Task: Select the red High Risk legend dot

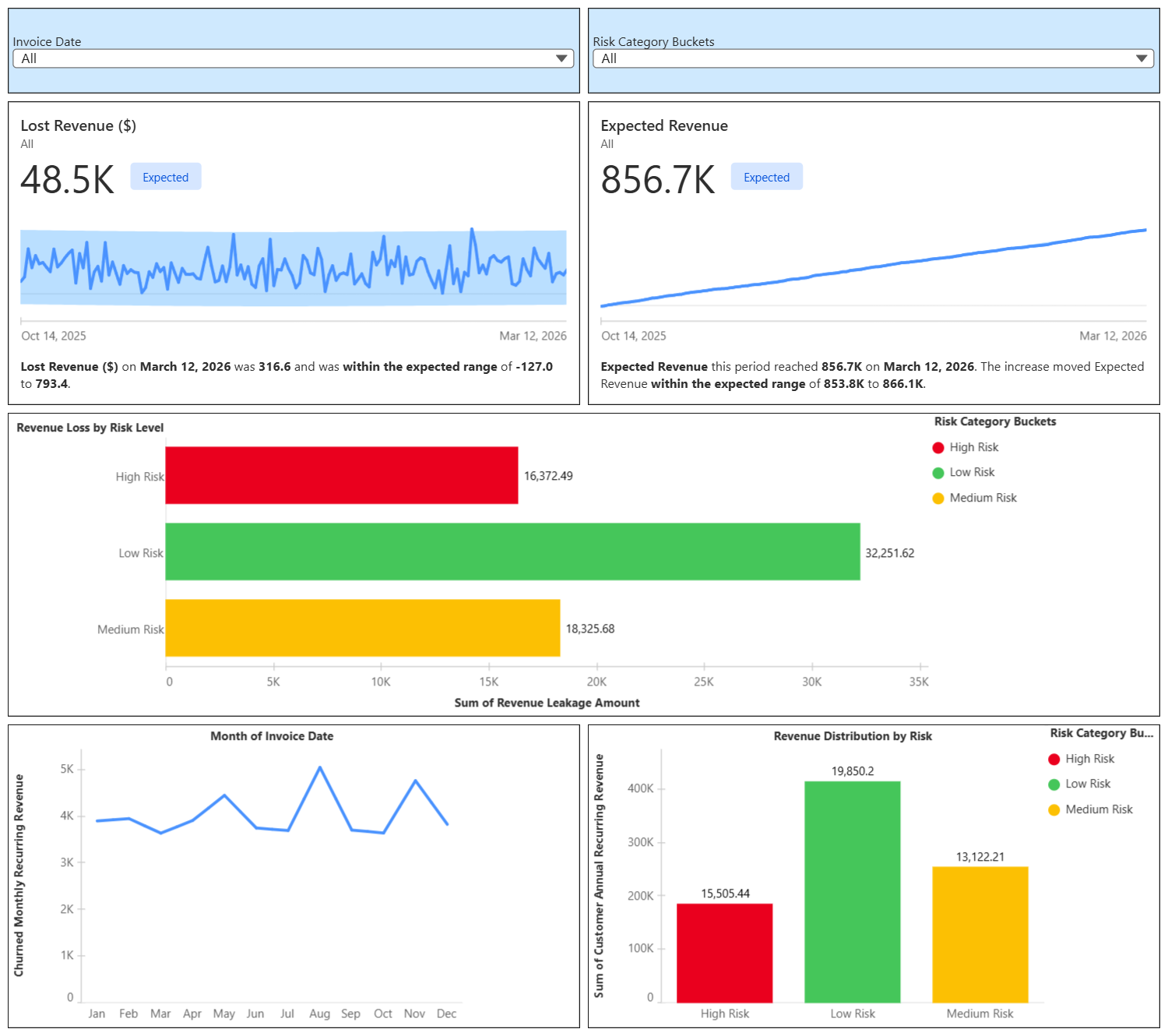Action: pos(938,447)
